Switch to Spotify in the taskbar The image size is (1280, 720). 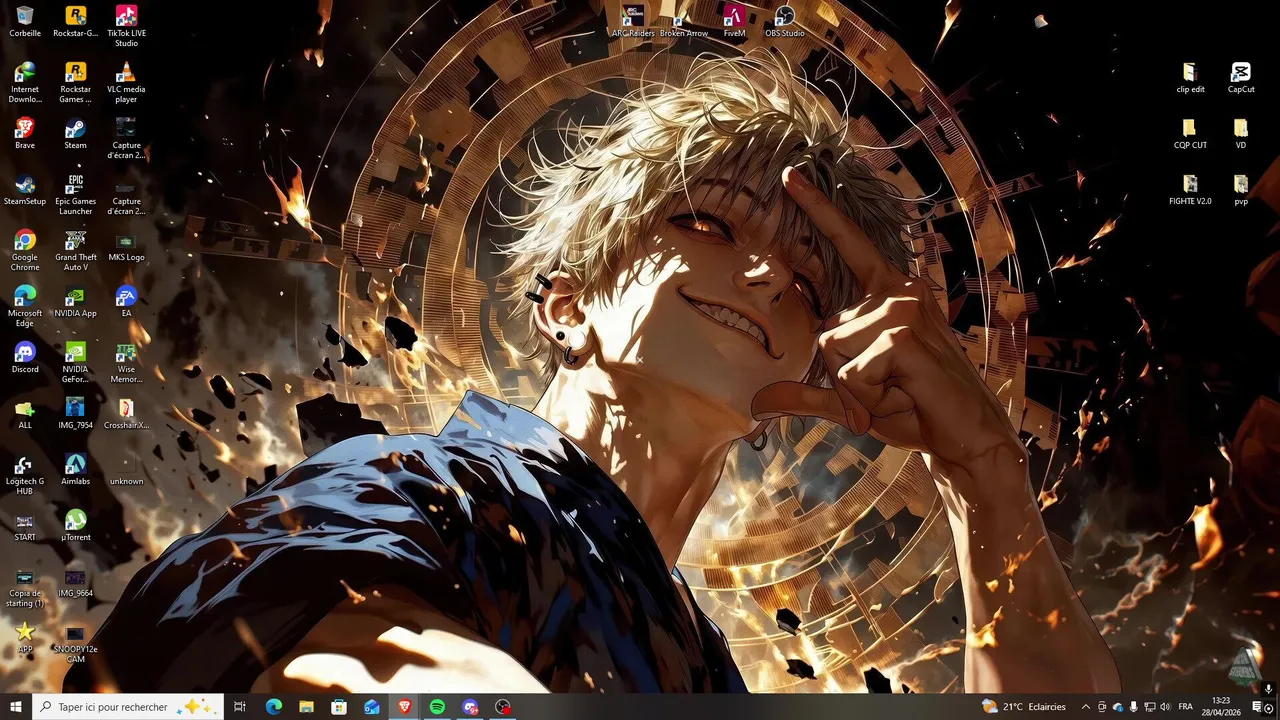437,707
